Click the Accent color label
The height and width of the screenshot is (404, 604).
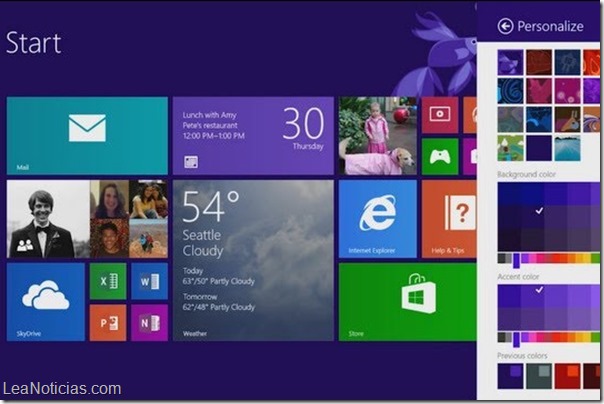point(518,277)
